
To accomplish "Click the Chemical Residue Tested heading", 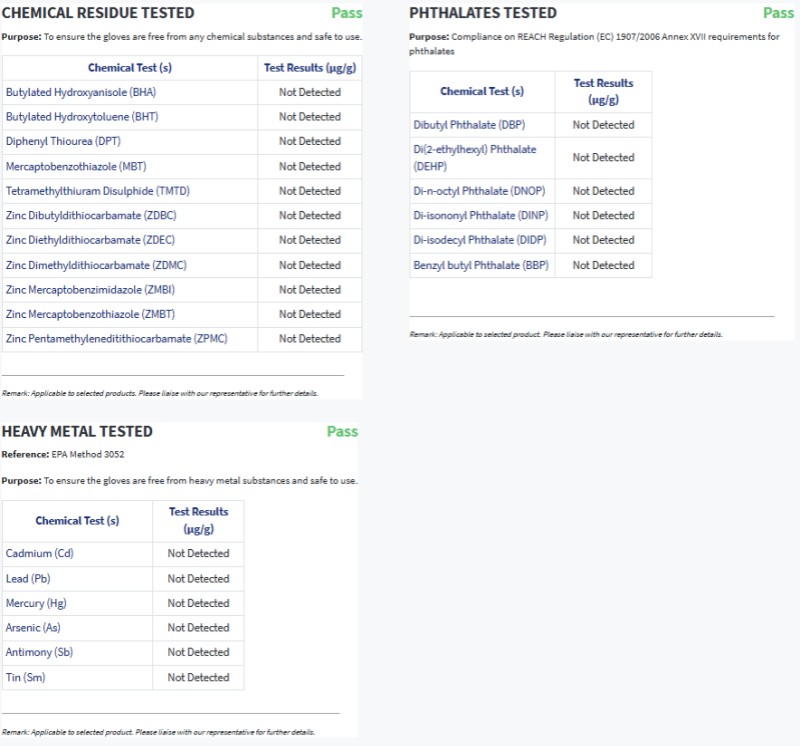I will (x=98, y=13).
